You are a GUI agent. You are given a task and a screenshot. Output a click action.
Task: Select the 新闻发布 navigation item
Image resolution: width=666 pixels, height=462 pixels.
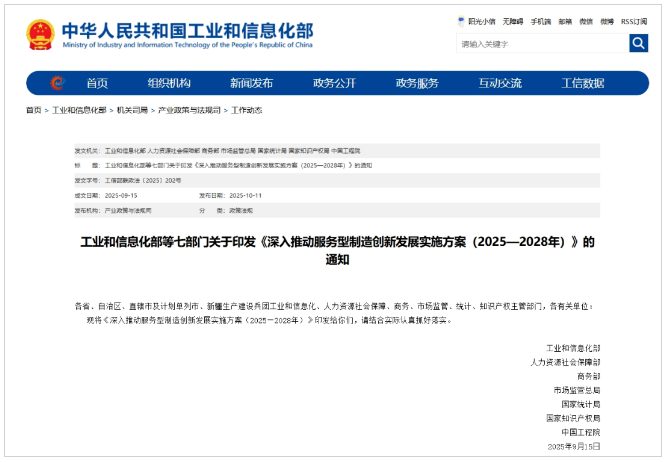(x=251, y=83)
